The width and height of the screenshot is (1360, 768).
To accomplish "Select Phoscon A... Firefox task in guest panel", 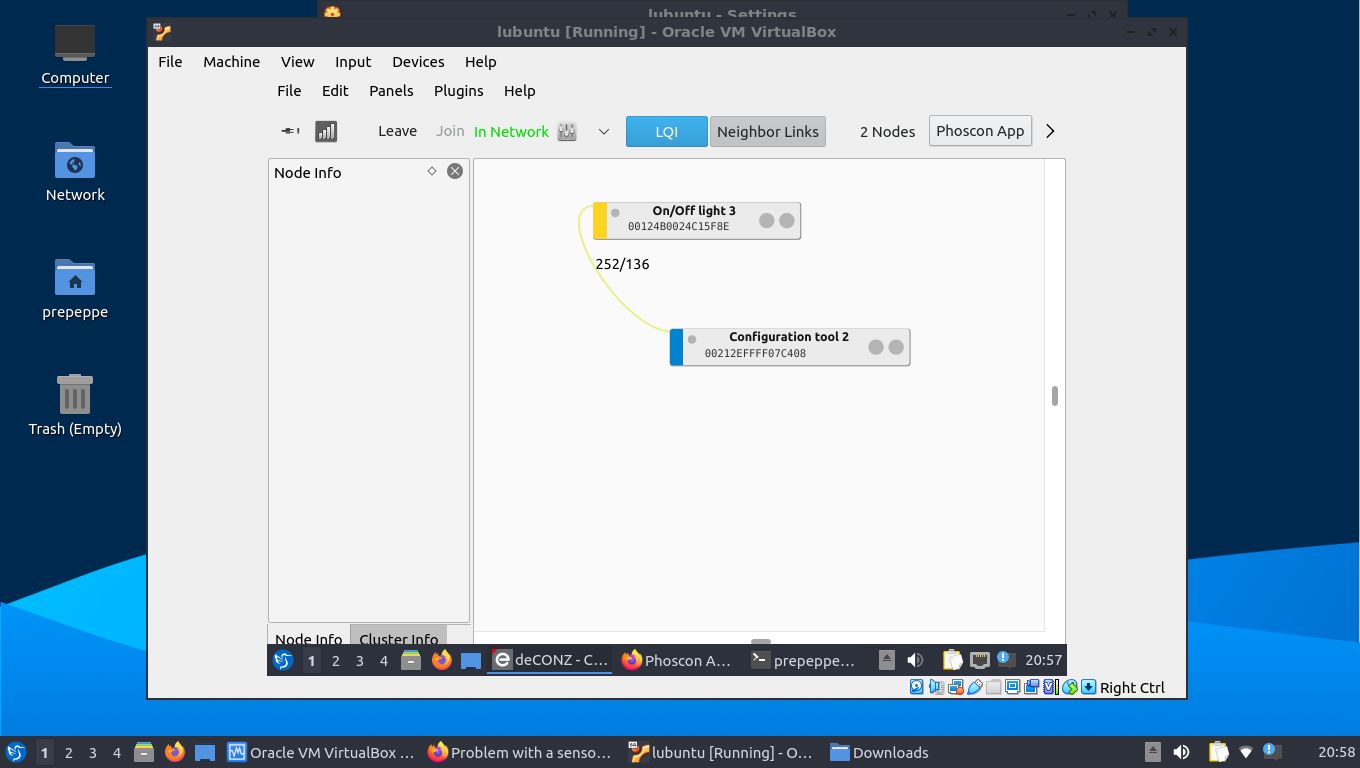I will point(677,660).
